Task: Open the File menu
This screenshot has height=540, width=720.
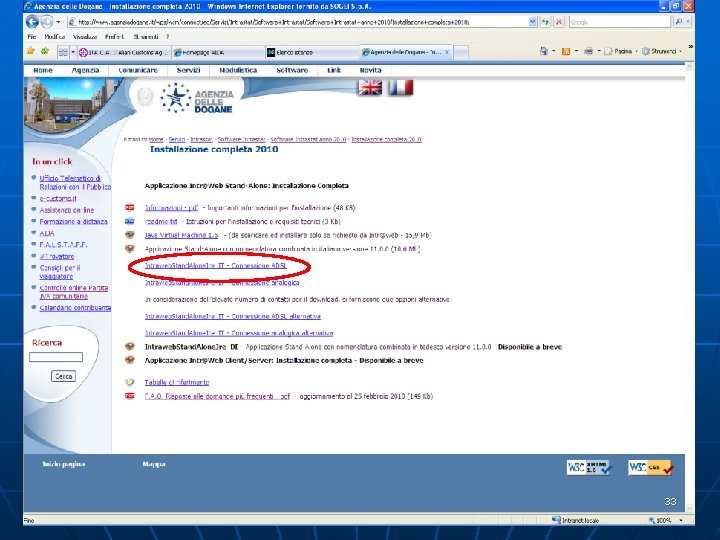Action: coord(32,36)
